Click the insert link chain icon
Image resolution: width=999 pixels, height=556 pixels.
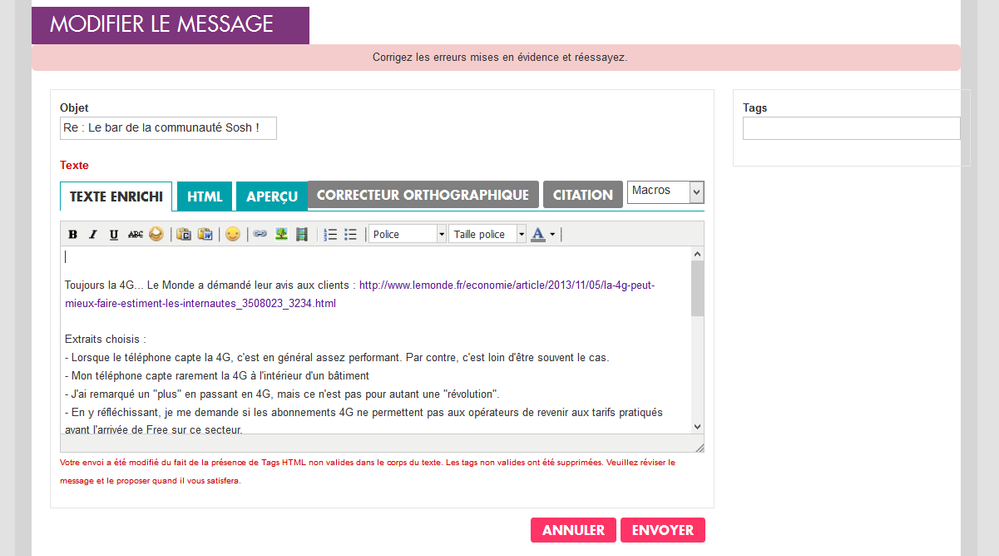click(260, 234)
